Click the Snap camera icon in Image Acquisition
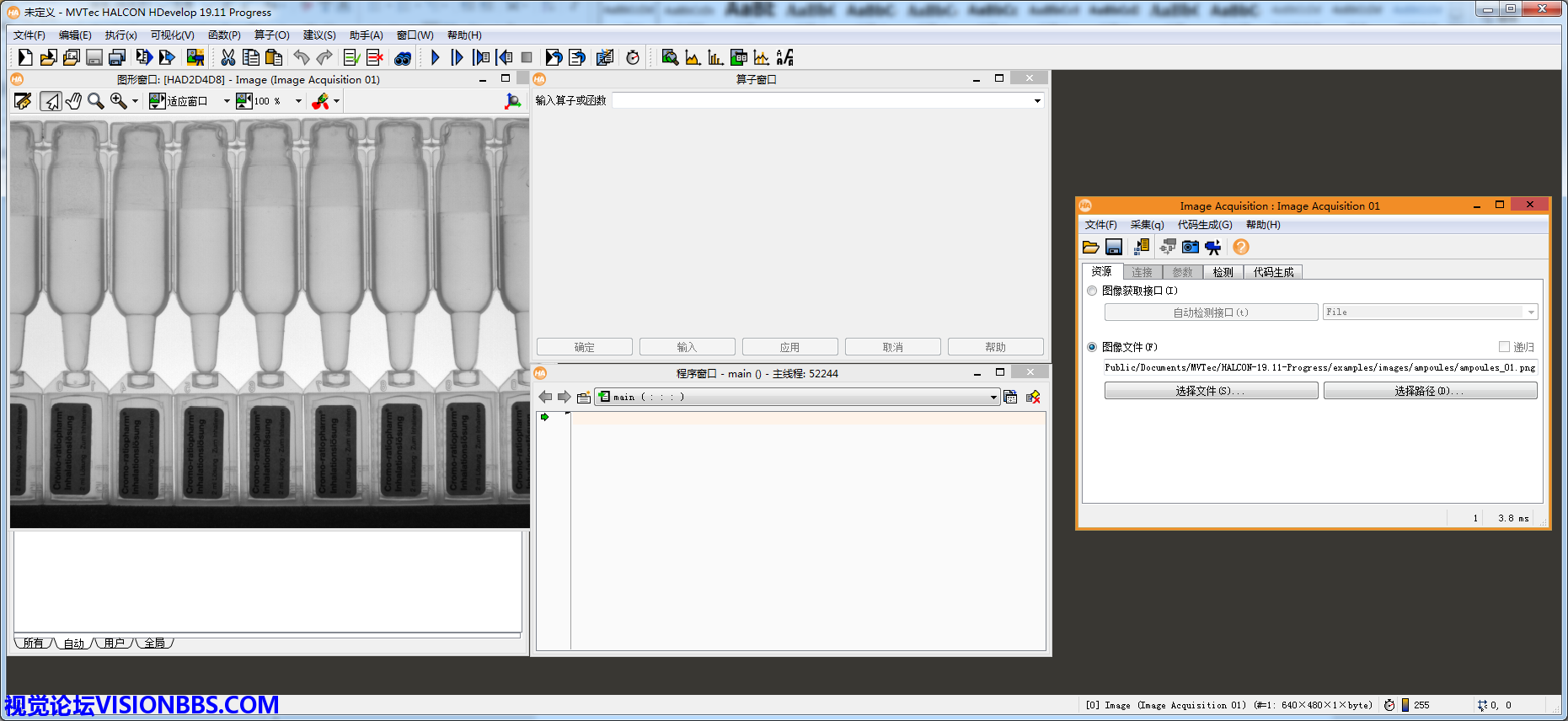 point(1190,247)
